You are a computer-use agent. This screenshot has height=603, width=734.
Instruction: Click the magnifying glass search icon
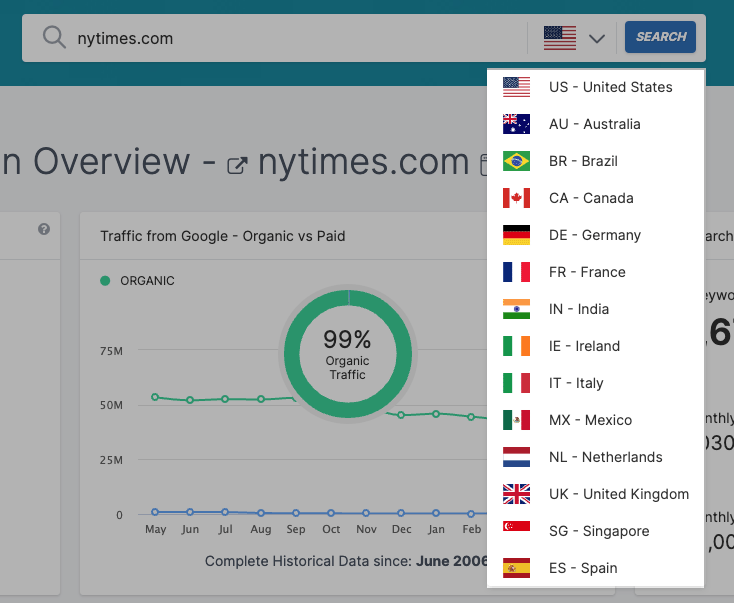pos(54,37)
